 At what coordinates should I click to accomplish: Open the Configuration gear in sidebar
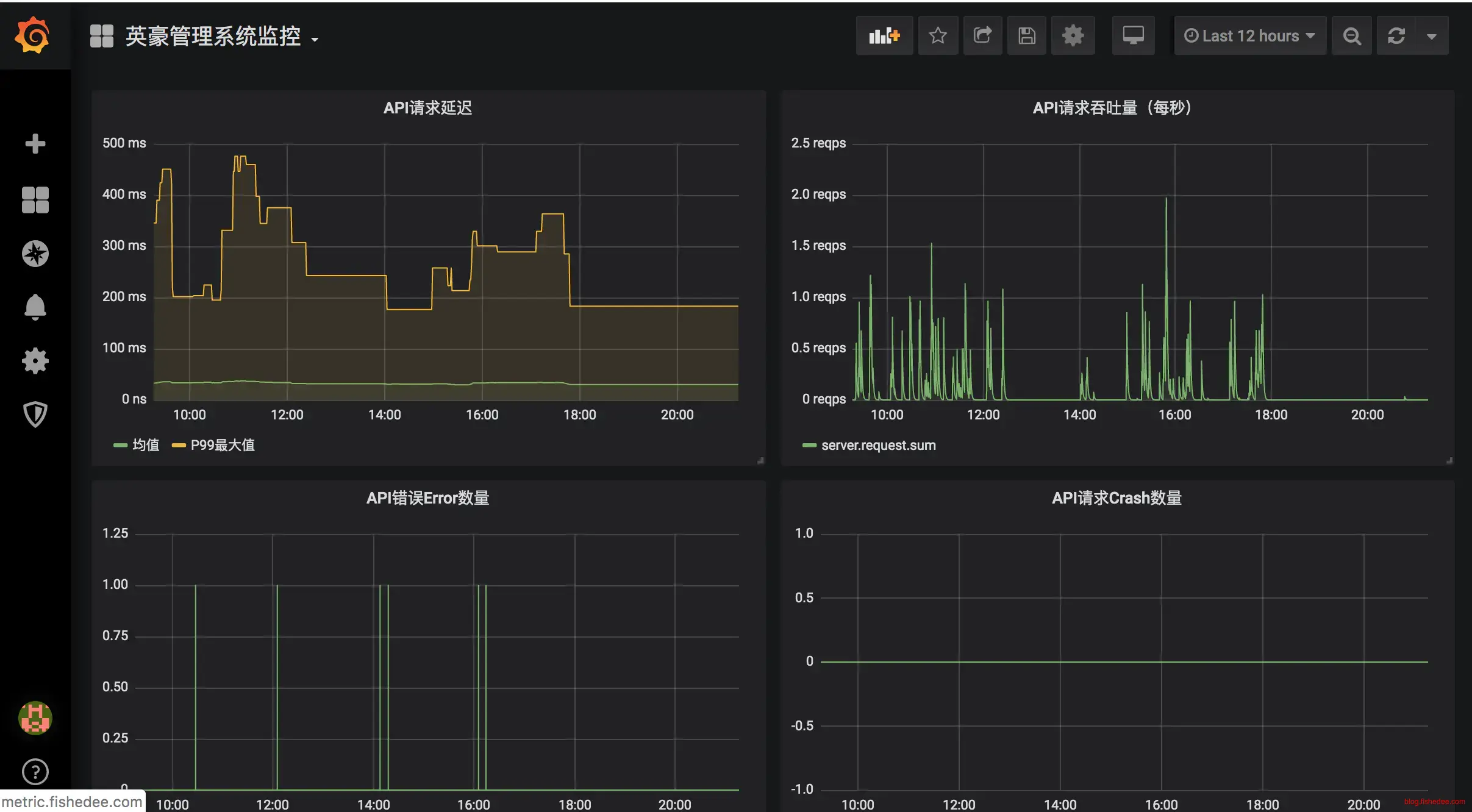pos(35,361)
